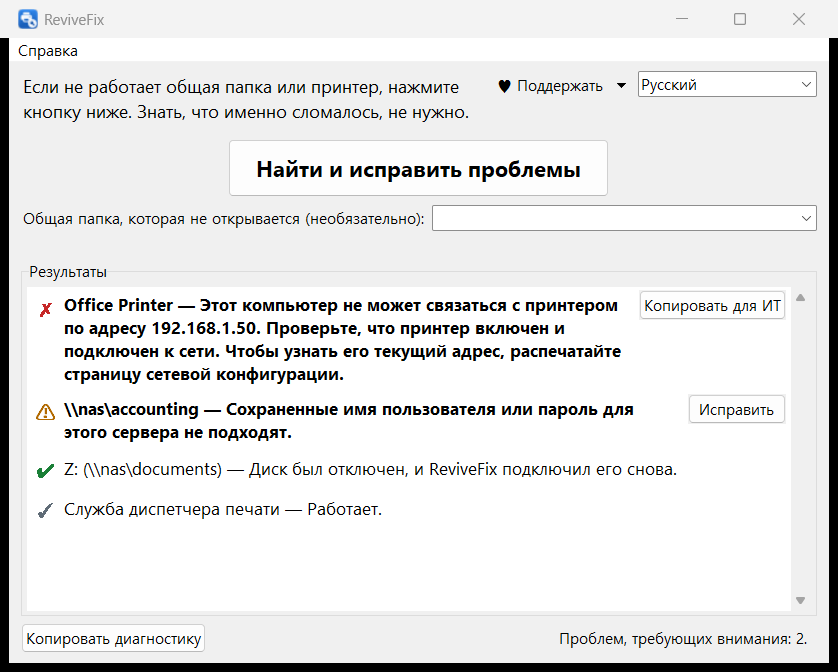
Task: Click the Поддержать button
Action: pyautogui.click(x=550, y=86)
